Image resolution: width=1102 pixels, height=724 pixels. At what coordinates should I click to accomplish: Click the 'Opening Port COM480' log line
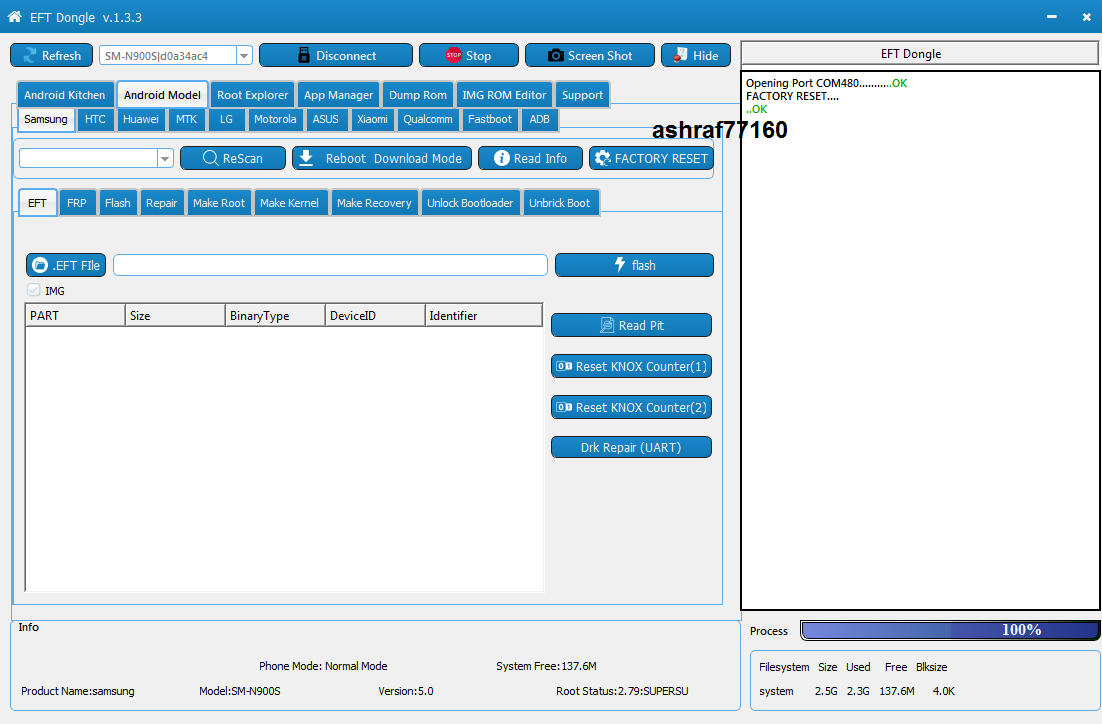click(826, 83)
